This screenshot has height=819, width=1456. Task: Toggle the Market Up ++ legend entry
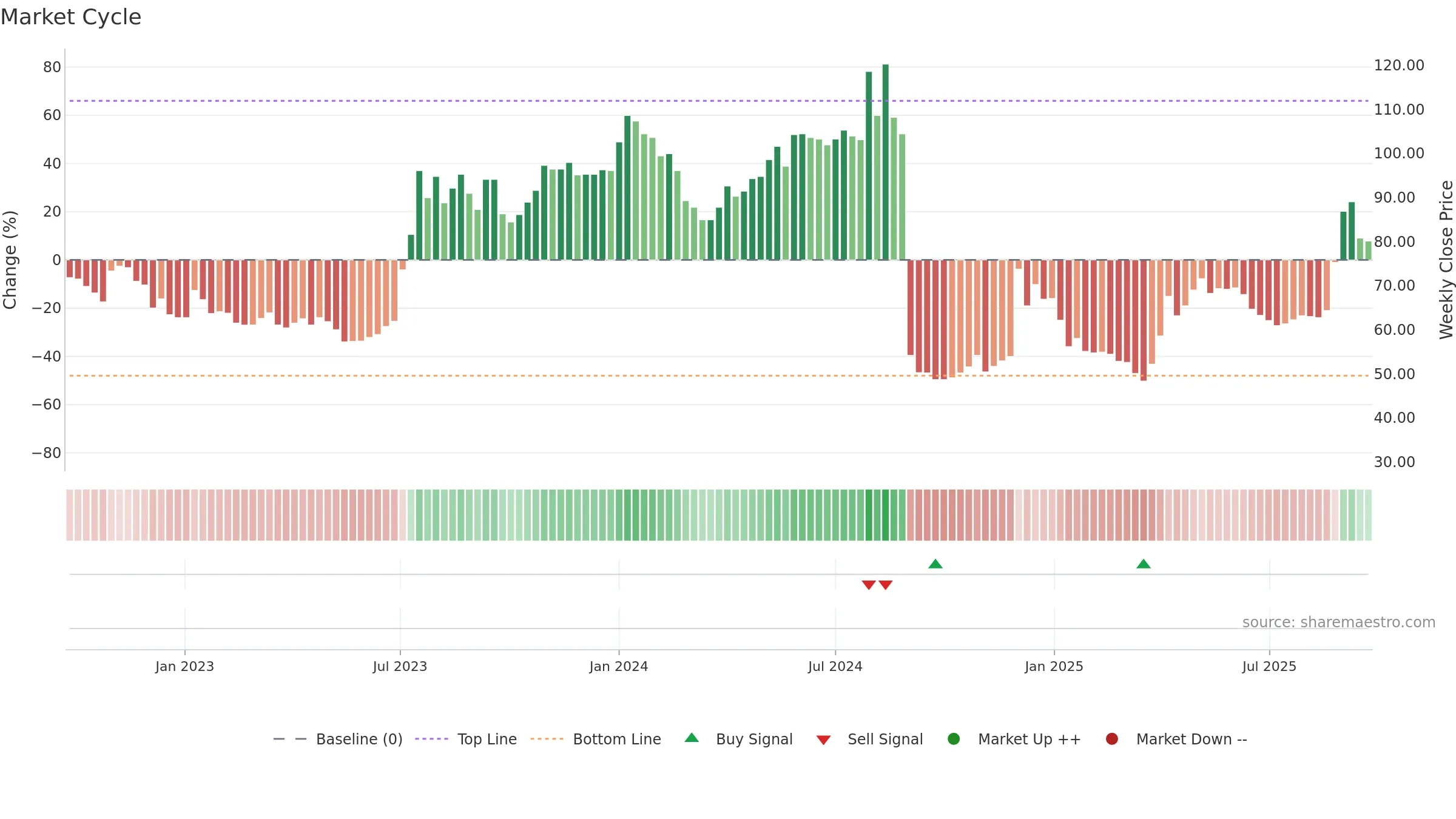pos(1014,739)
